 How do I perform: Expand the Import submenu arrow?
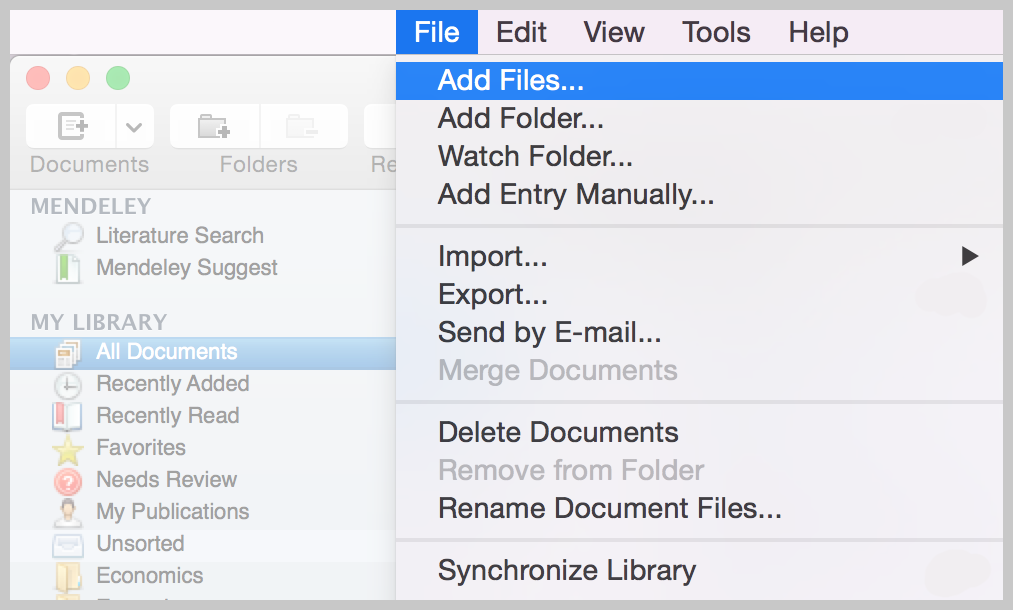(968, 256)
